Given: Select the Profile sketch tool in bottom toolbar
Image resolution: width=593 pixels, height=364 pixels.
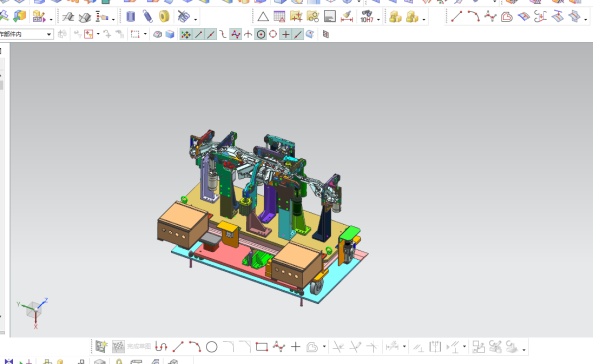Looking at the screenshot, I should coord(161,346).
